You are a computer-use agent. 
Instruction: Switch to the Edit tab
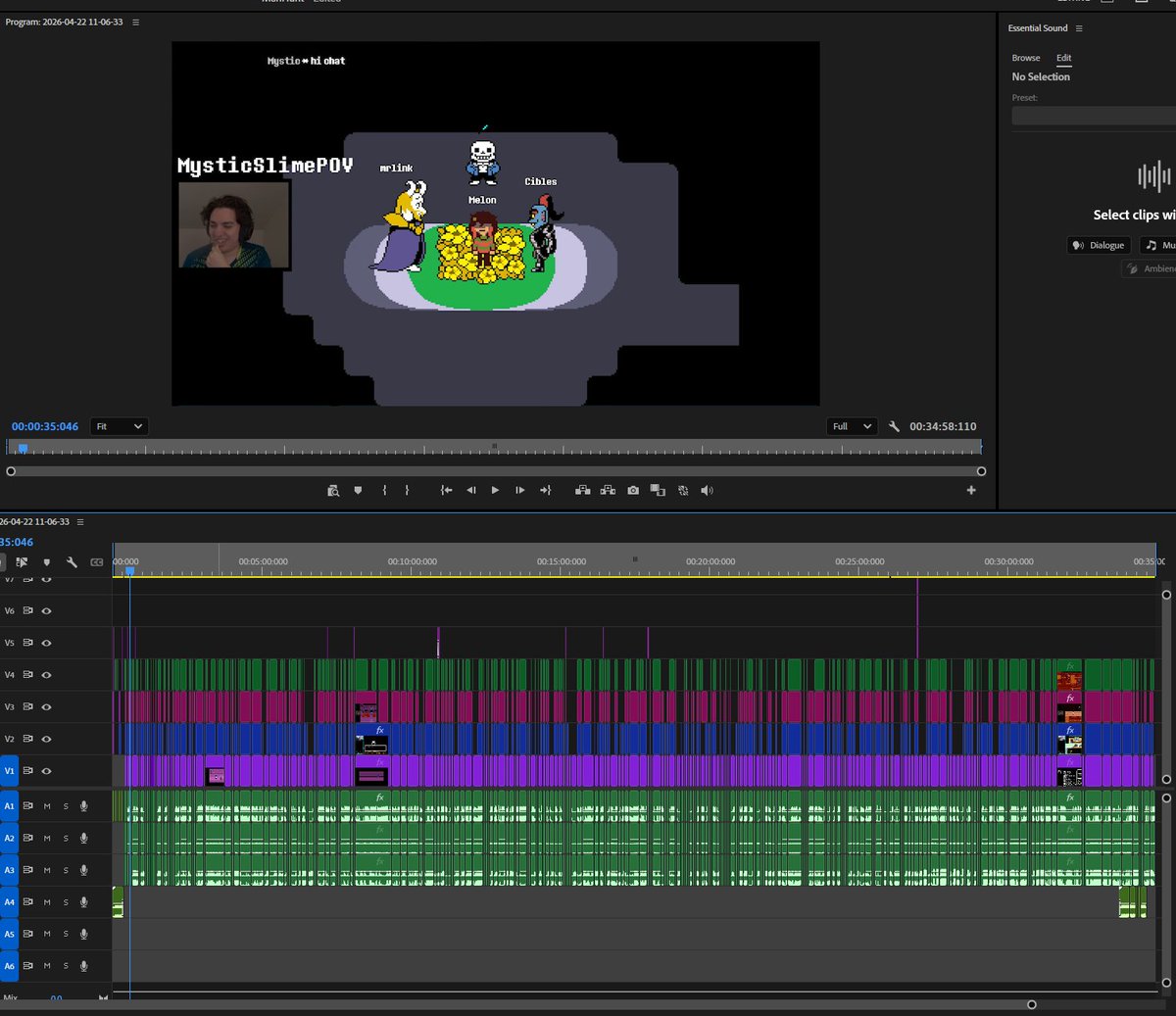pyautogui.click(x=1064, y=58)
